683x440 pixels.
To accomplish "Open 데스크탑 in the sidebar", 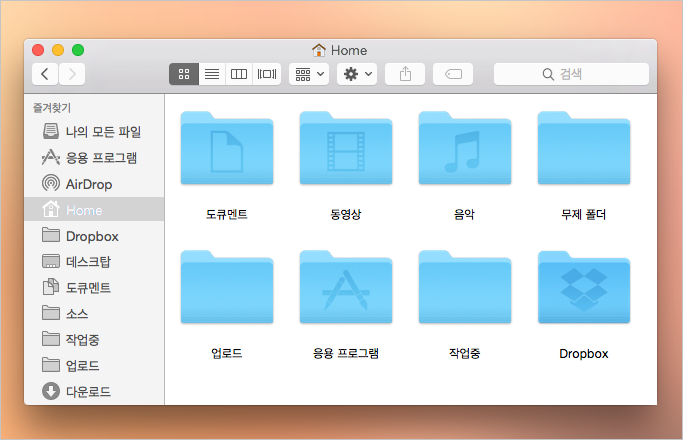I will (95, 261).
